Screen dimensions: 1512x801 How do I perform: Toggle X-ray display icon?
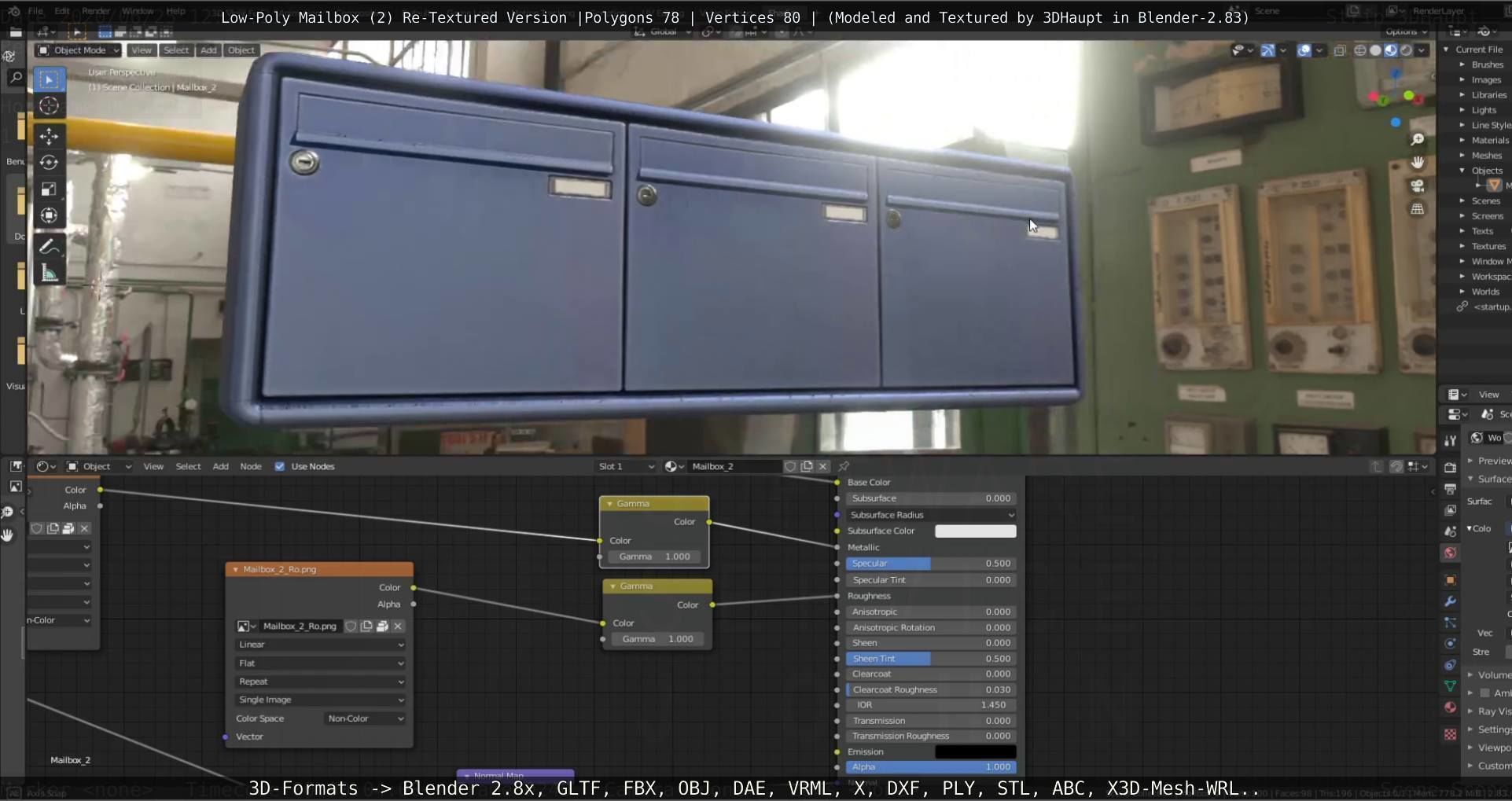[x=1340, y=50]
